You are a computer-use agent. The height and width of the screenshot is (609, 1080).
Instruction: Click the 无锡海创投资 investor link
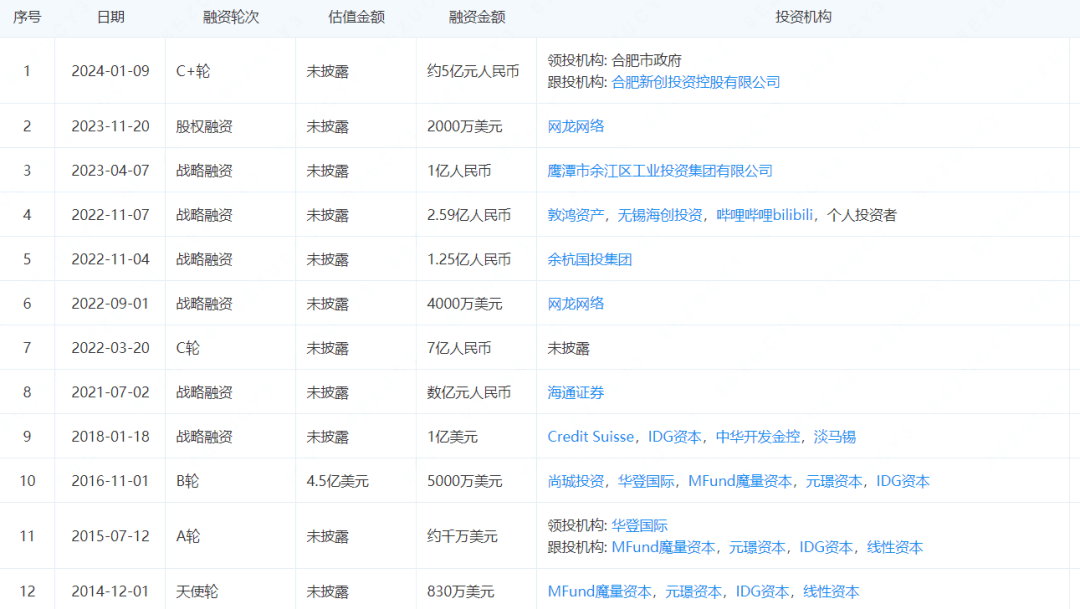point(660,215)
